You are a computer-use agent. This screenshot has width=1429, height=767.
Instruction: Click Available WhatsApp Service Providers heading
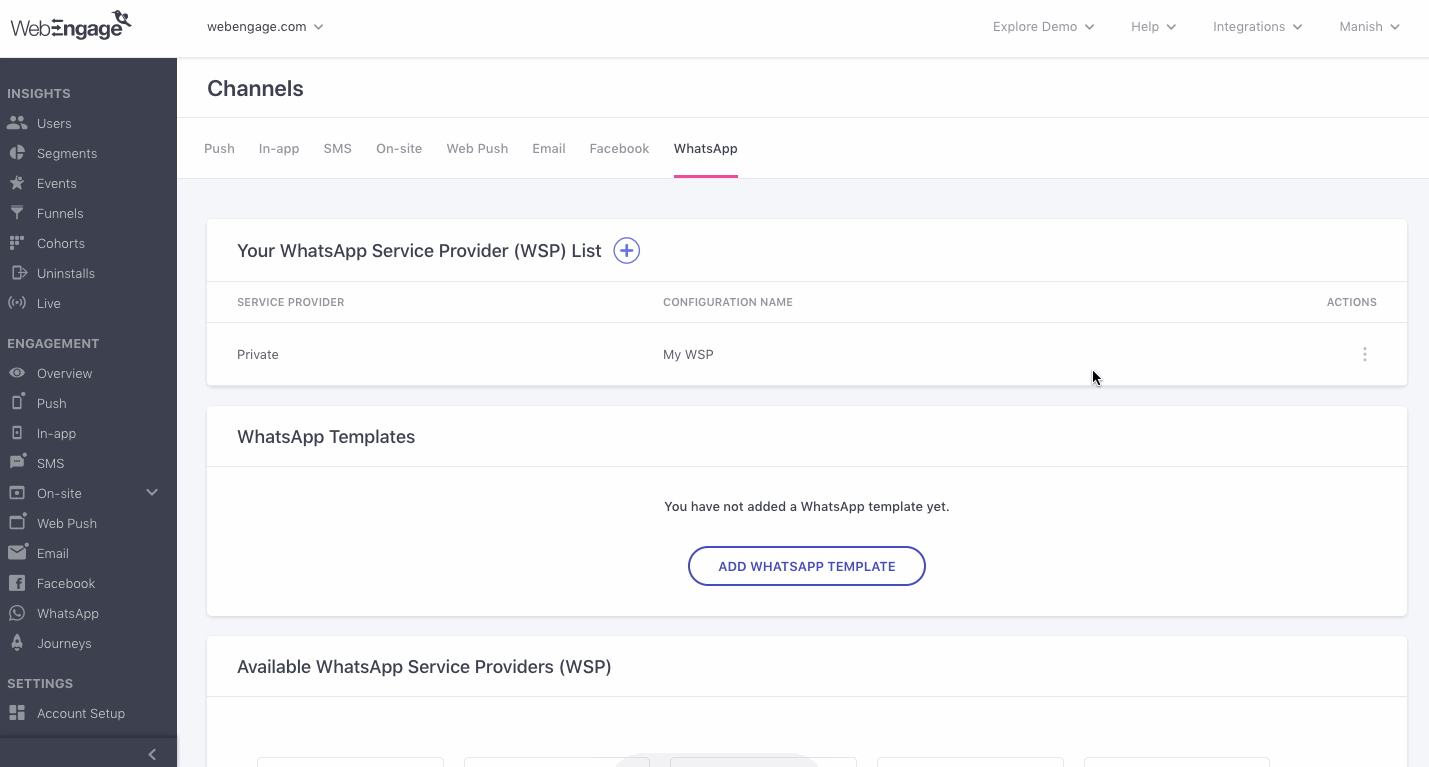point(424,667)
